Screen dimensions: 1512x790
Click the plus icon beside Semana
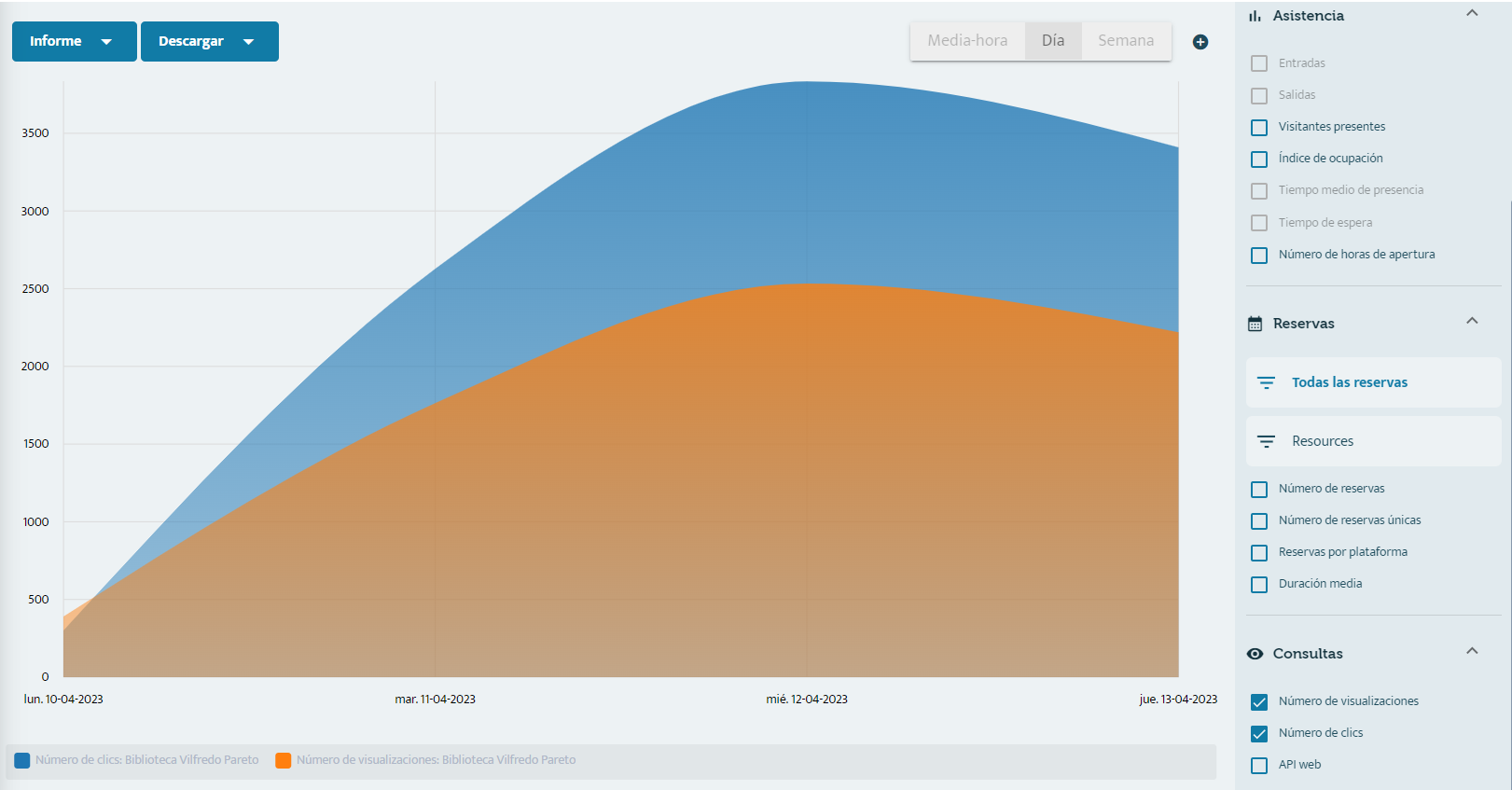(1200, 42)
